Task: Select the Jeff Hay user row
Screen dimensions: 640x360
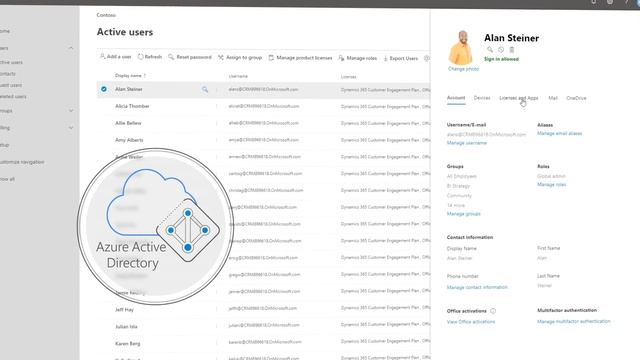Action: click(263, 309)
